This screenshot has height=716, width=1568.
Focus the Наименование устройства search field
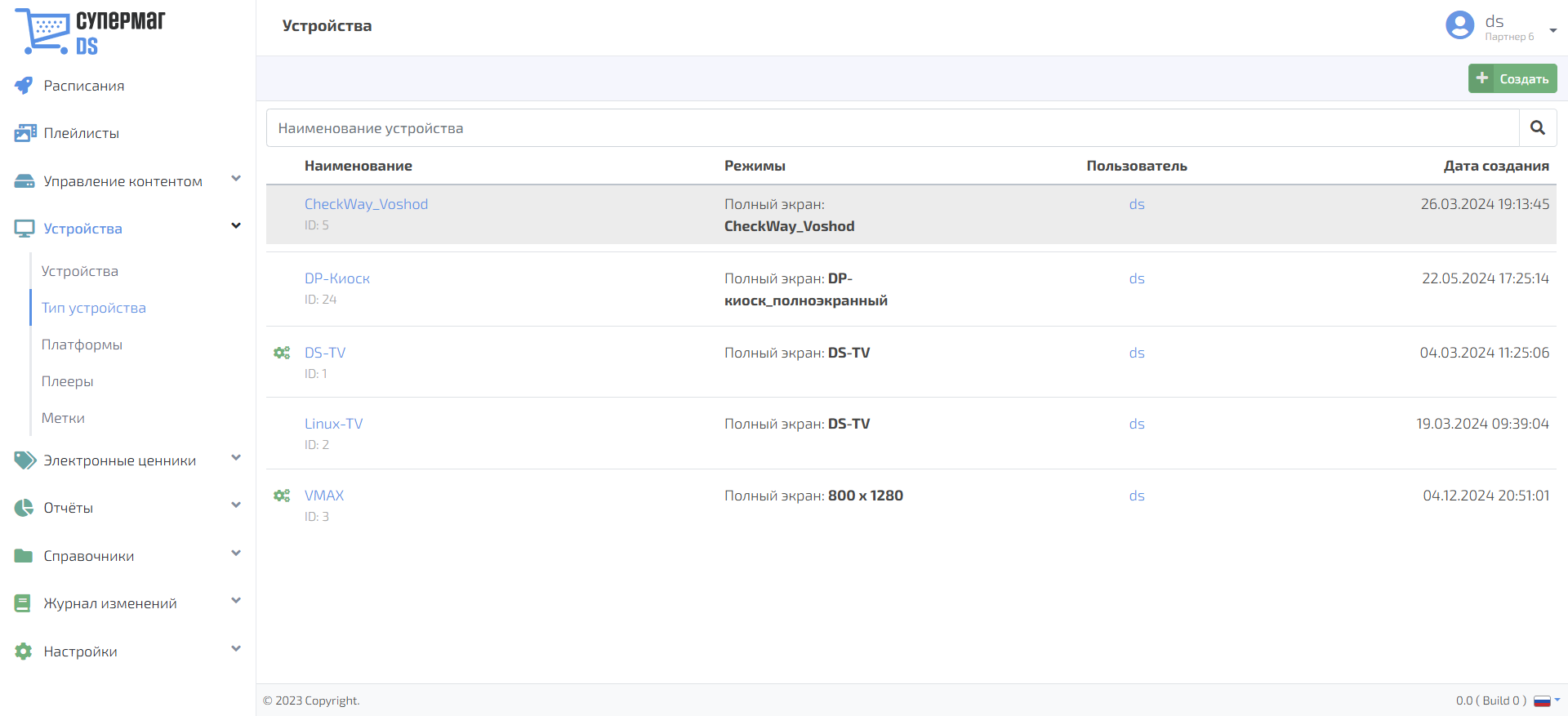(892, 128)
